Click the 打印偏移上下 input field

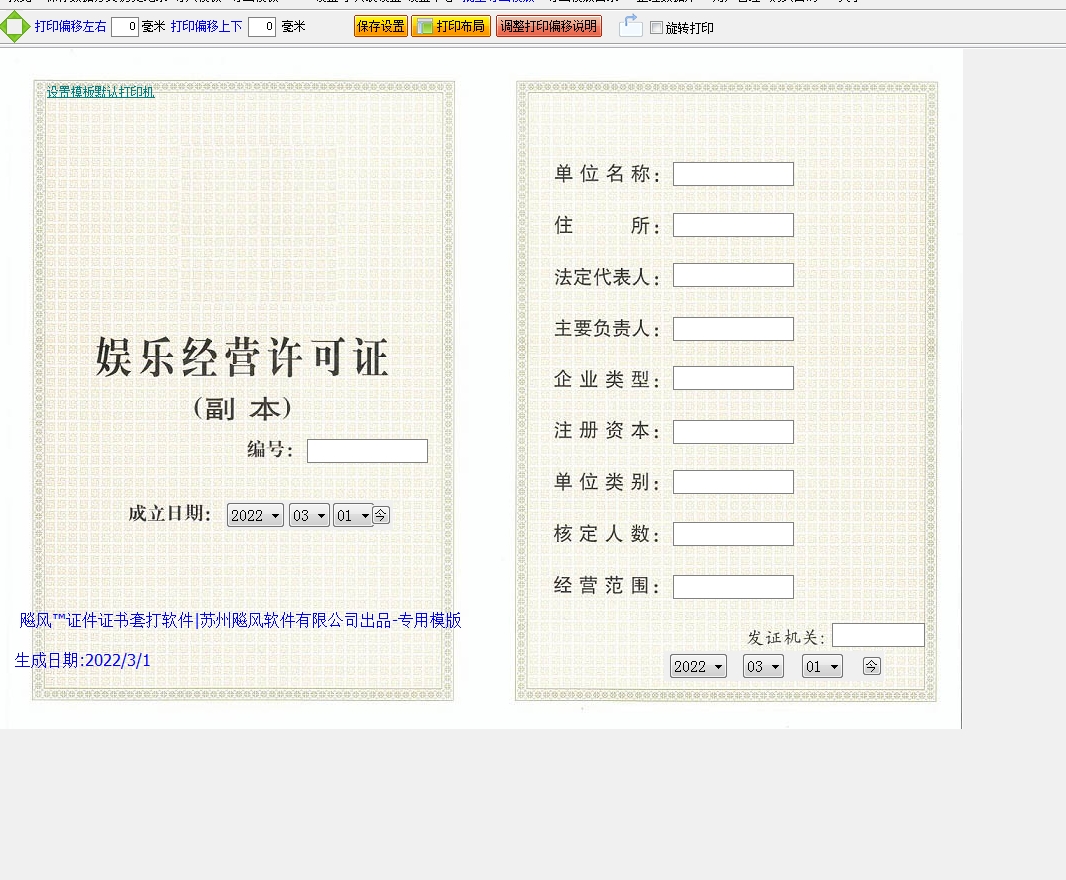click(262, 28)
